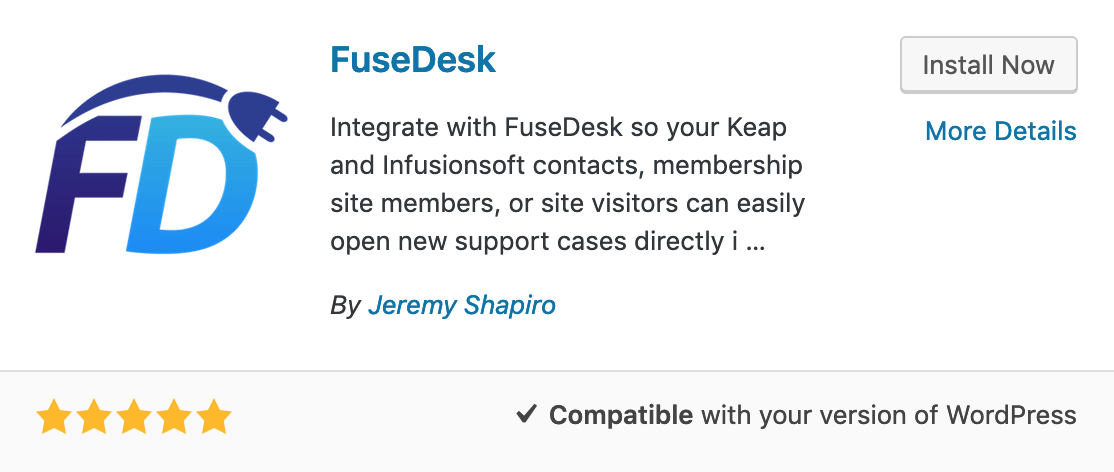
Task: Open the More Details link
Action: (x=1000, y=131)
